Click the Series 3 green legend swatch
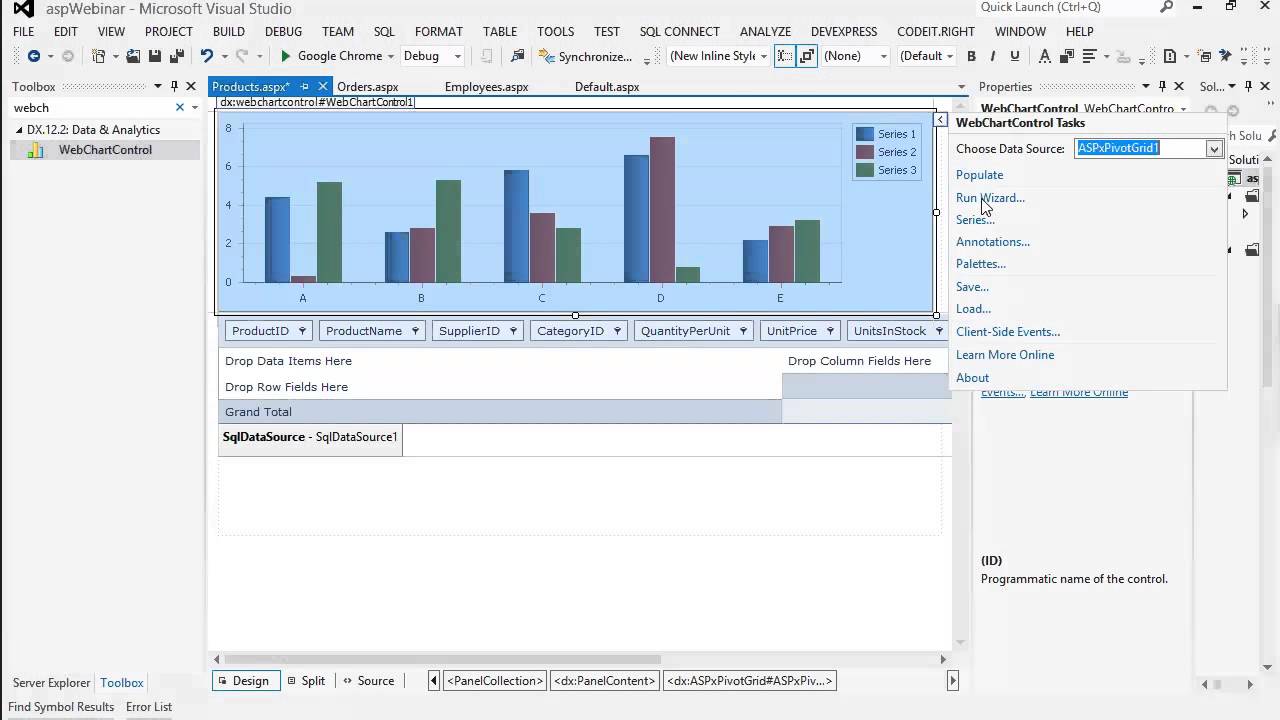The height and width of the screenshot is (720, 1280). click(x=865, y=170)
